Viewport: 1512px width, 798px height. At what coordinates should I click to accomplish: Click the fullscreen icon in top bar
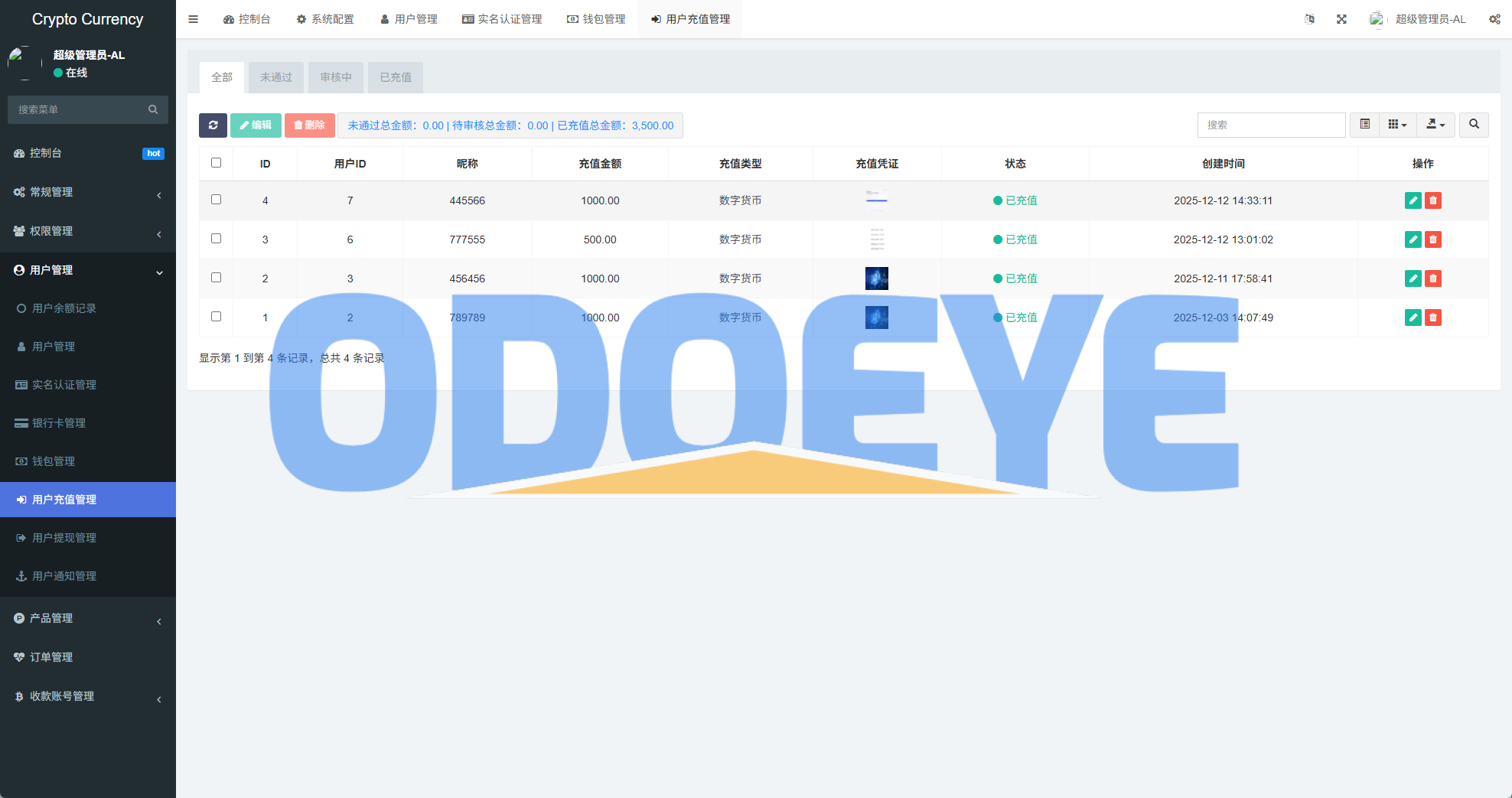1341,19
